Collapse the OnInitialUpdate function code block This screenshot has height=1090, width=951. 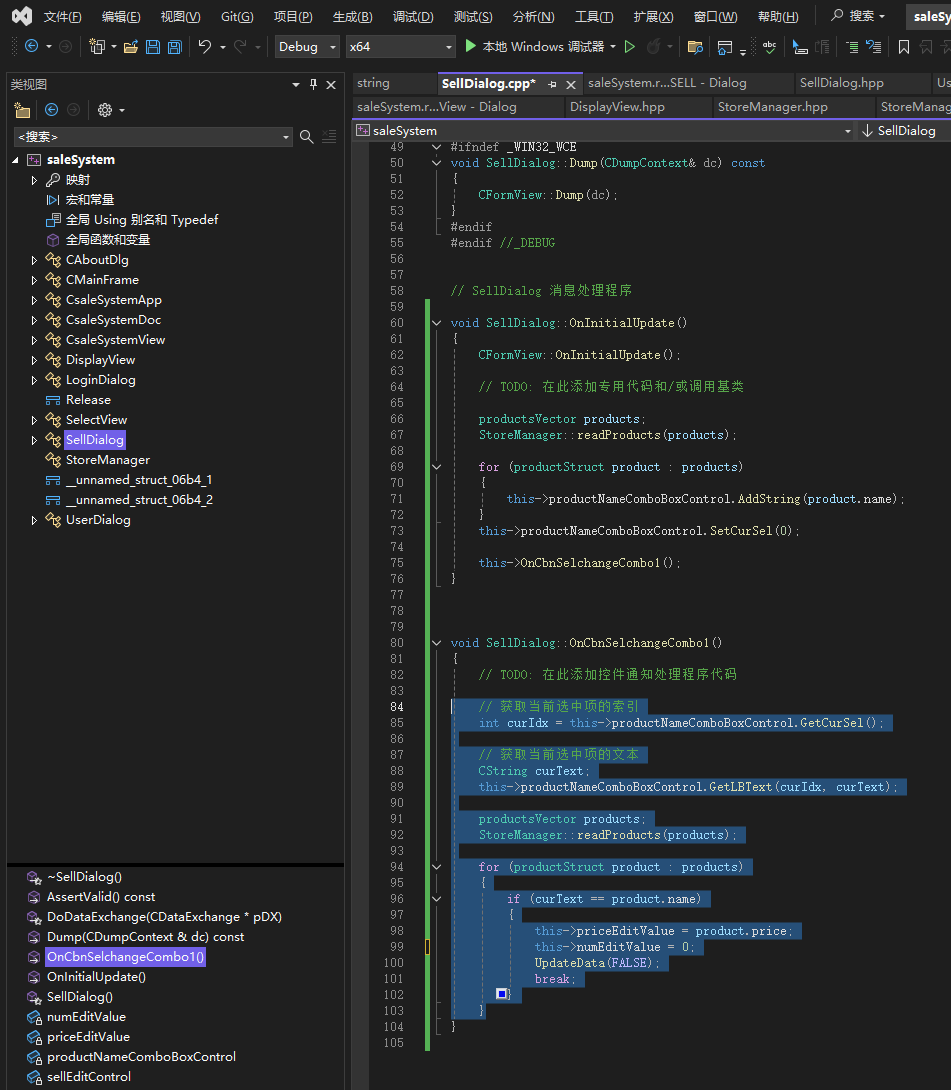(436, 323)
